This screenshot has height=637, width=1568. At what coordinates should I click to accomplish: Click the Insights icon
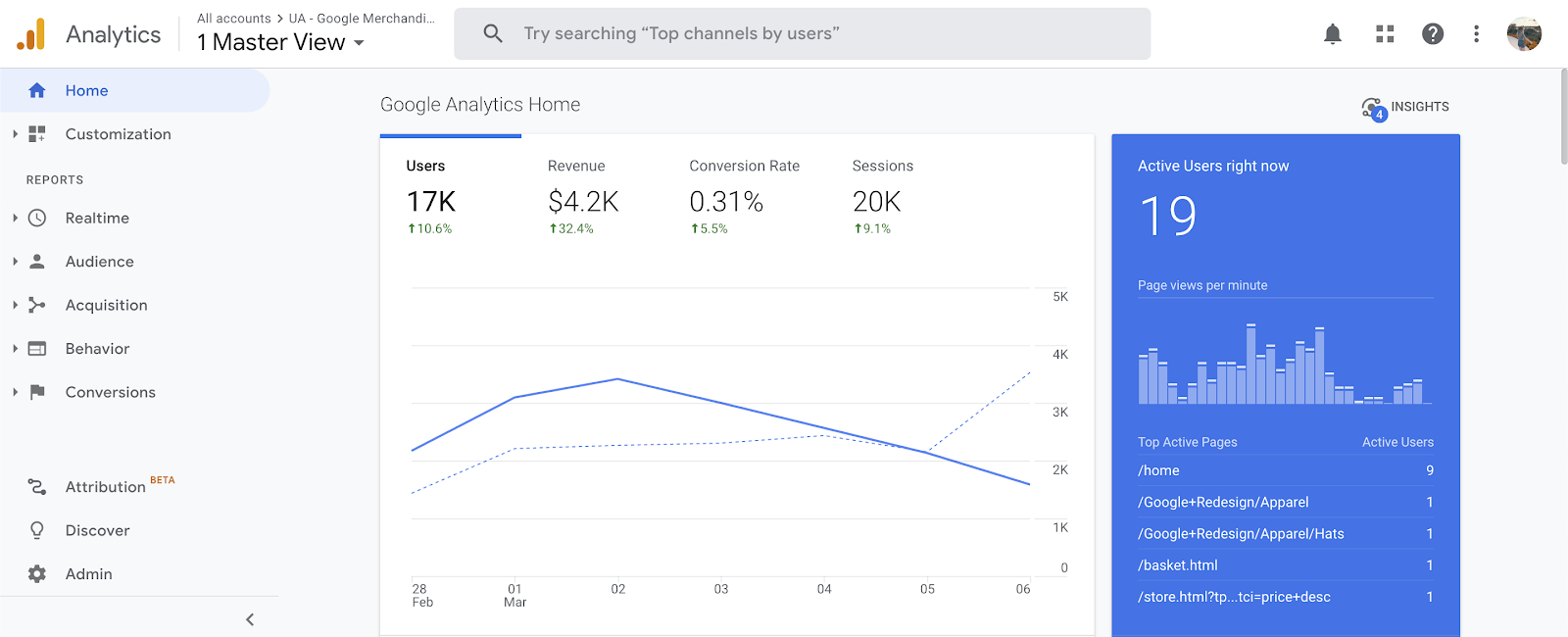[x=1374, y=108]
